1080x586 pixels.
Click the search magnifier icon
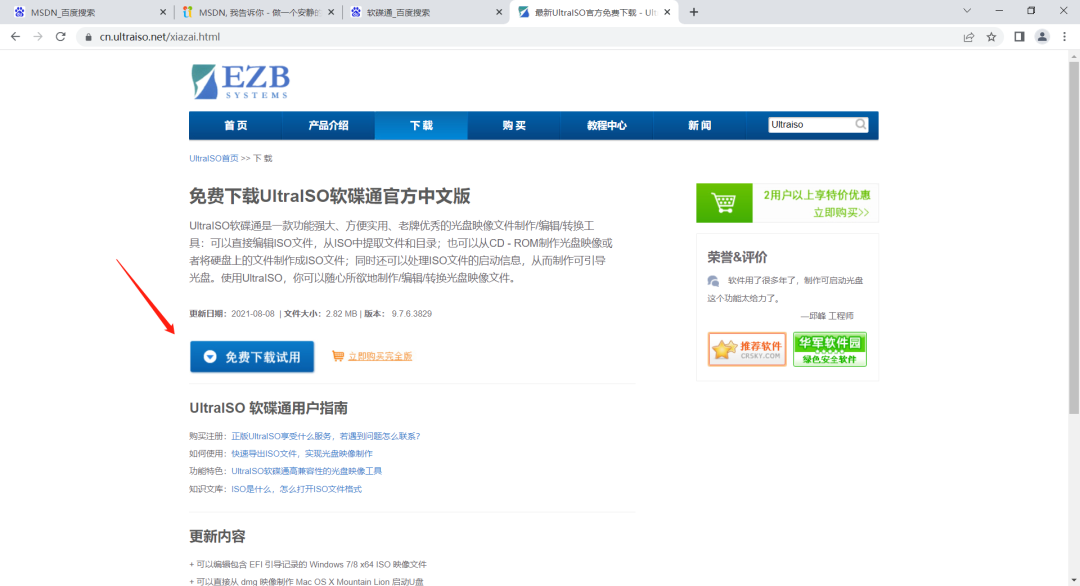pos(860,125)
